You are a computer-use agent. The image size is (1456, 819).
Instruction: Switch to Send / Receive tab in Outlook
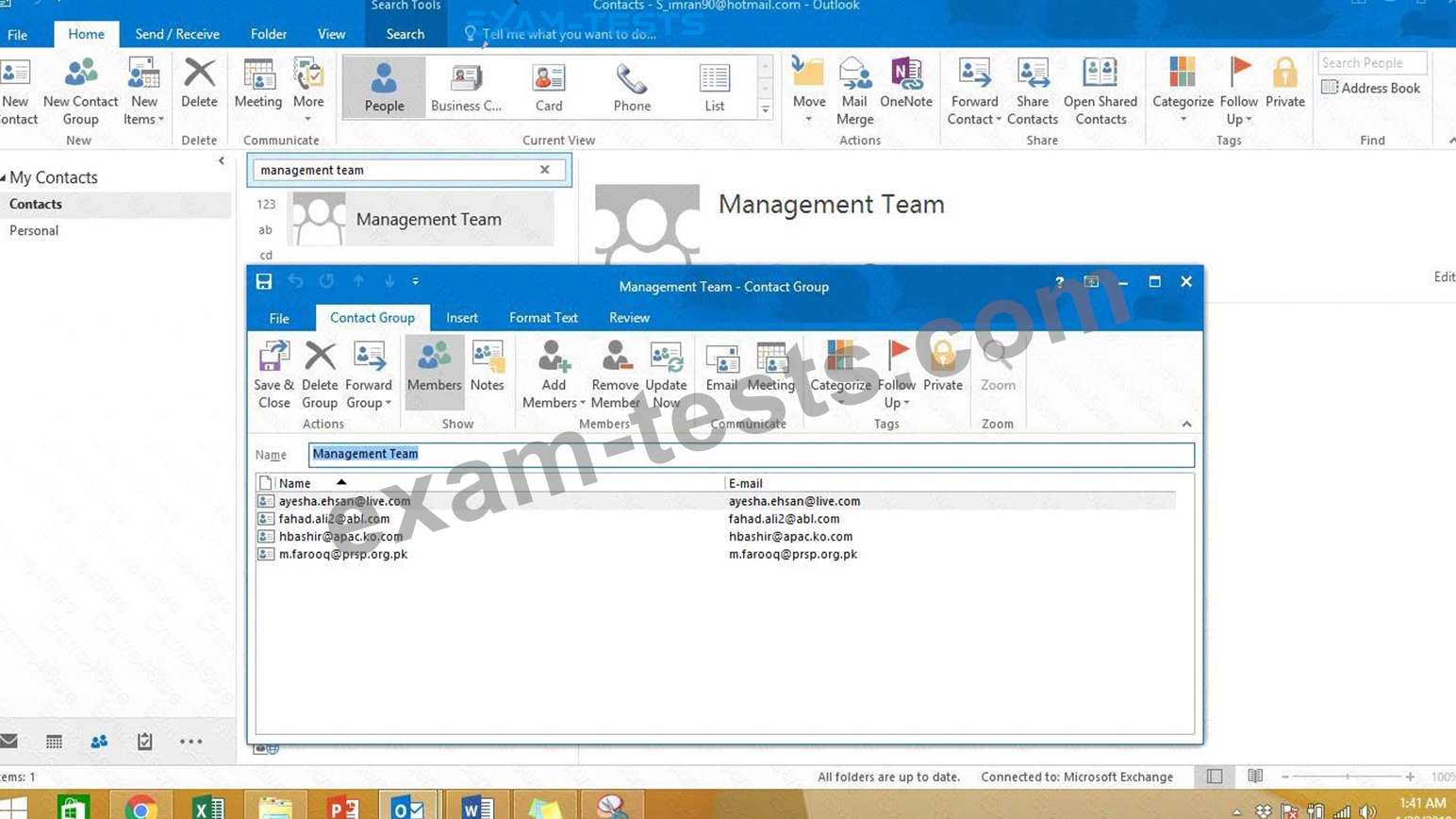(177, 34)
